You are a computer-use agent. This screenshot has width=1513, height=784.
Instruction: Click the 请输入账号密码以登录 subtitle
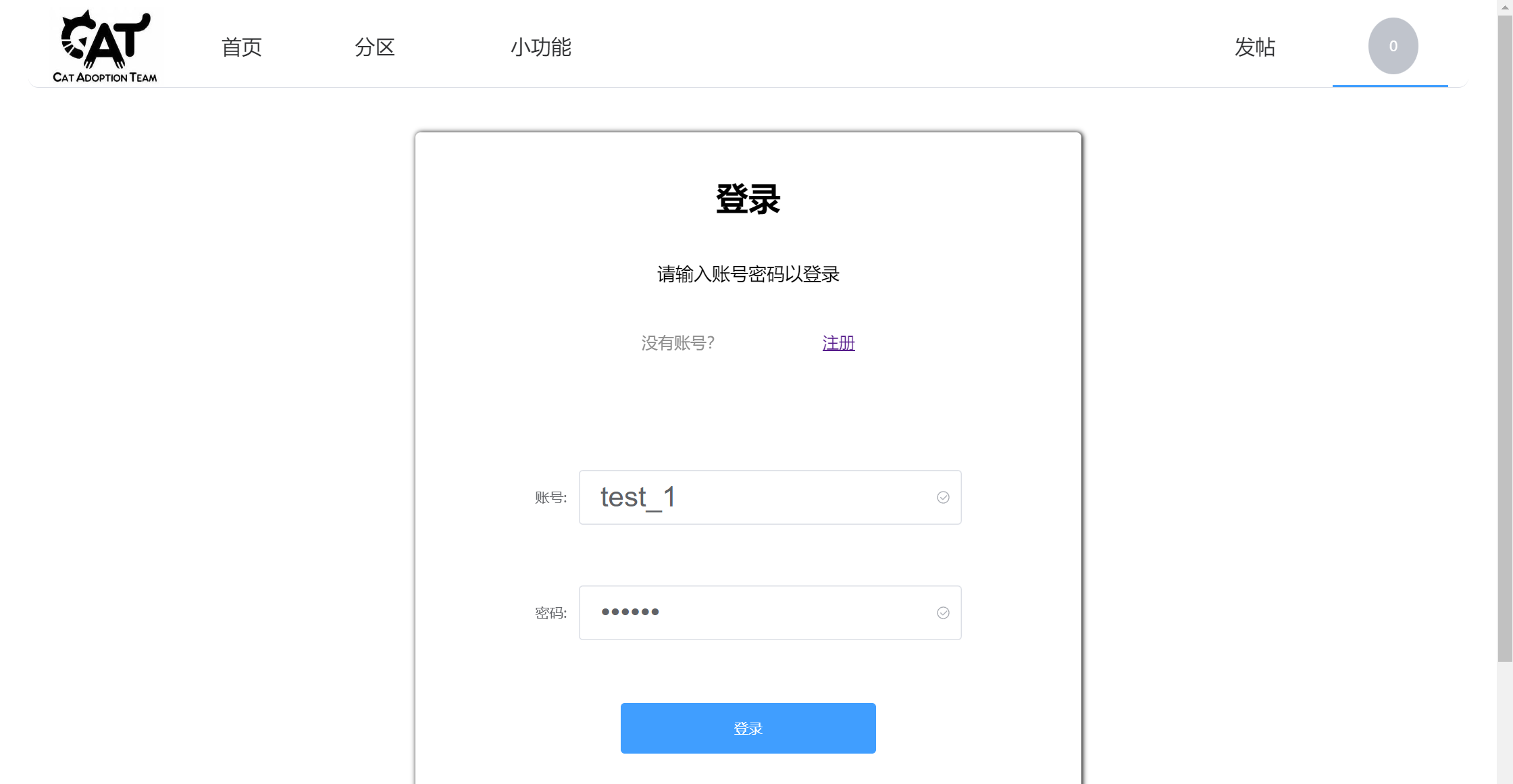(x=748, y=274)
